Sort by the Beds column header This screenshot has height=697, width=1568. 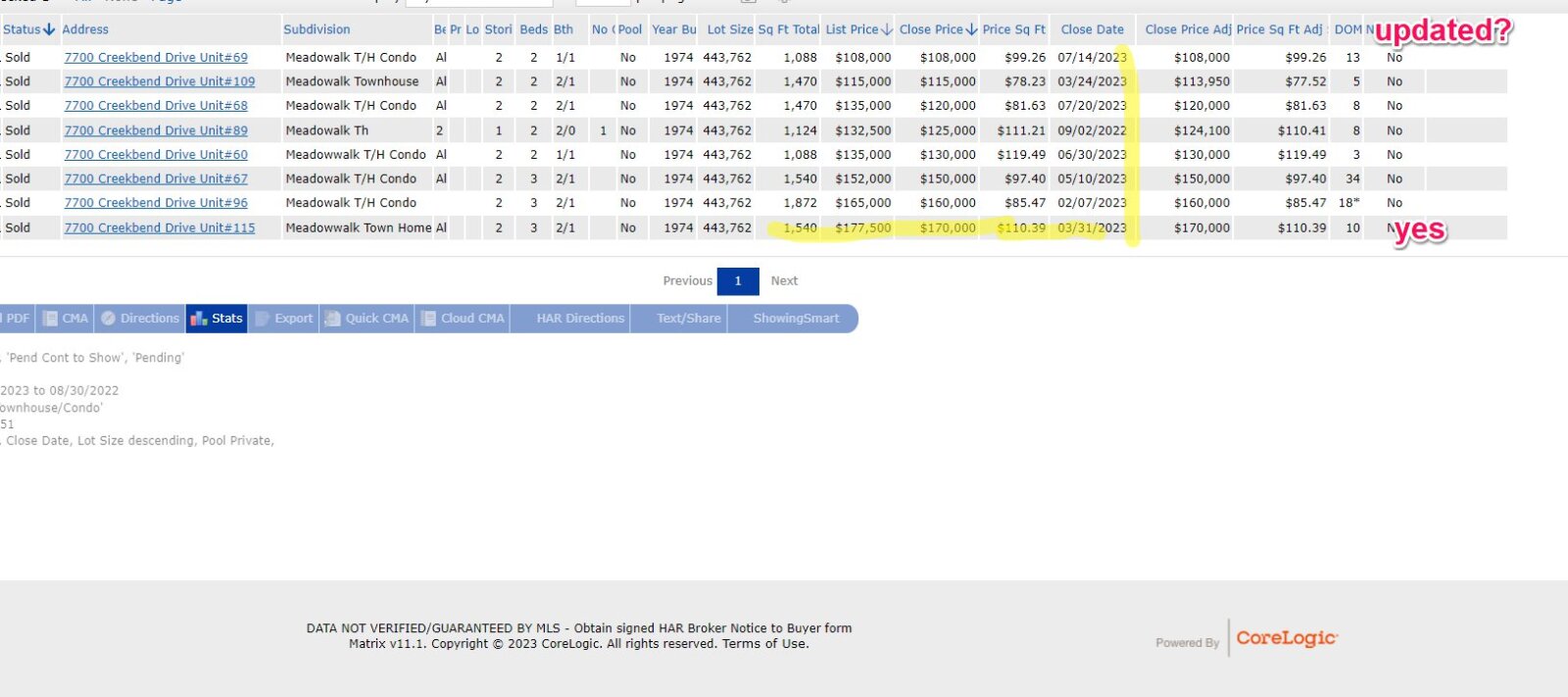(533, 29)
